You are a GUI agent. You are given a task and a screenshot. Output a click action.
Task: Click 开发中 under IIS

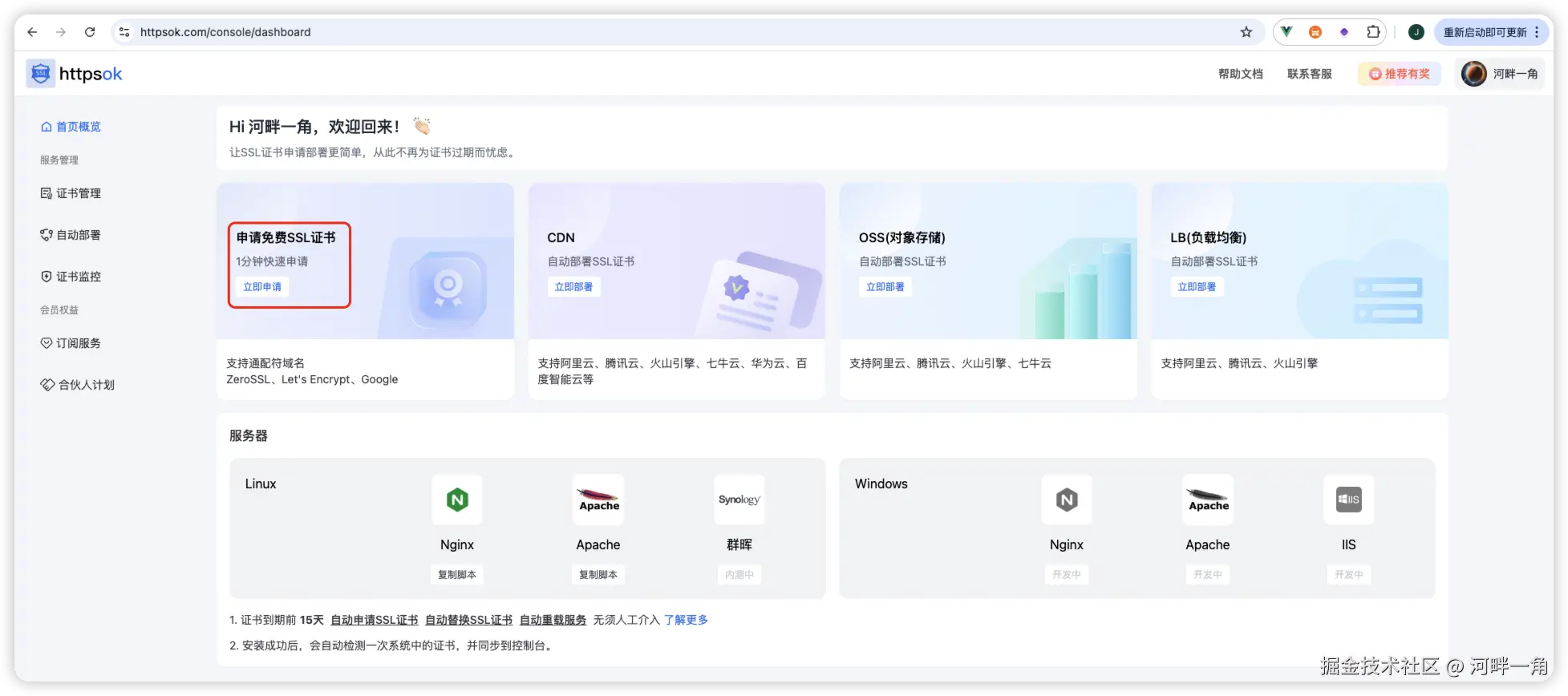1349,575
